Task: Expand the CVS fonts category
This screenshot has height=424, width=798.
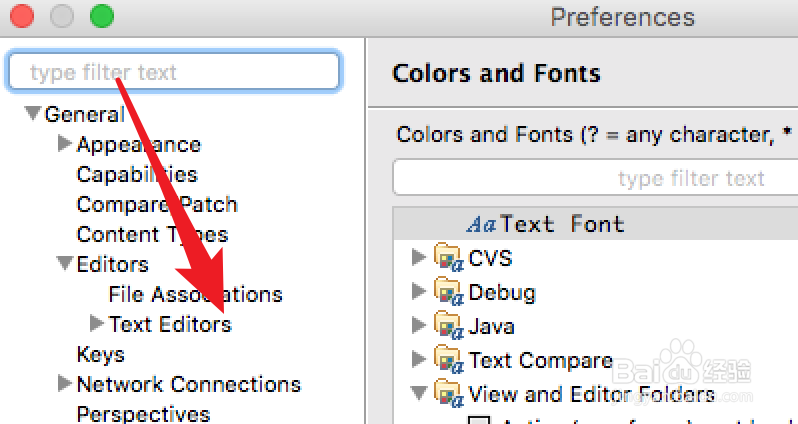Action: point(419,258)
